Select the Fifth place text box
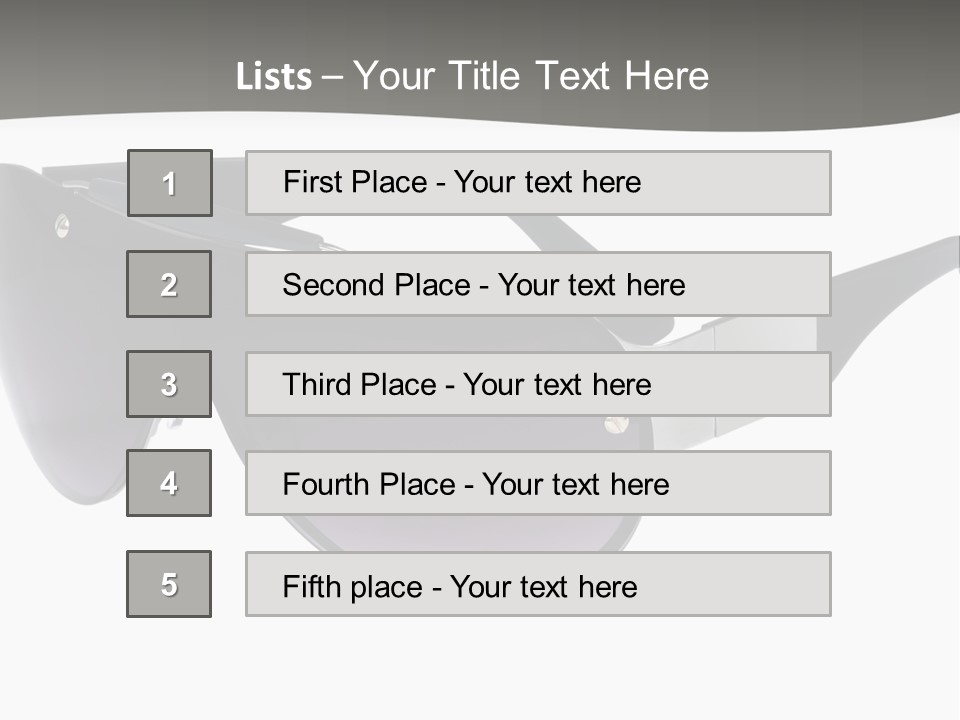 538,584
